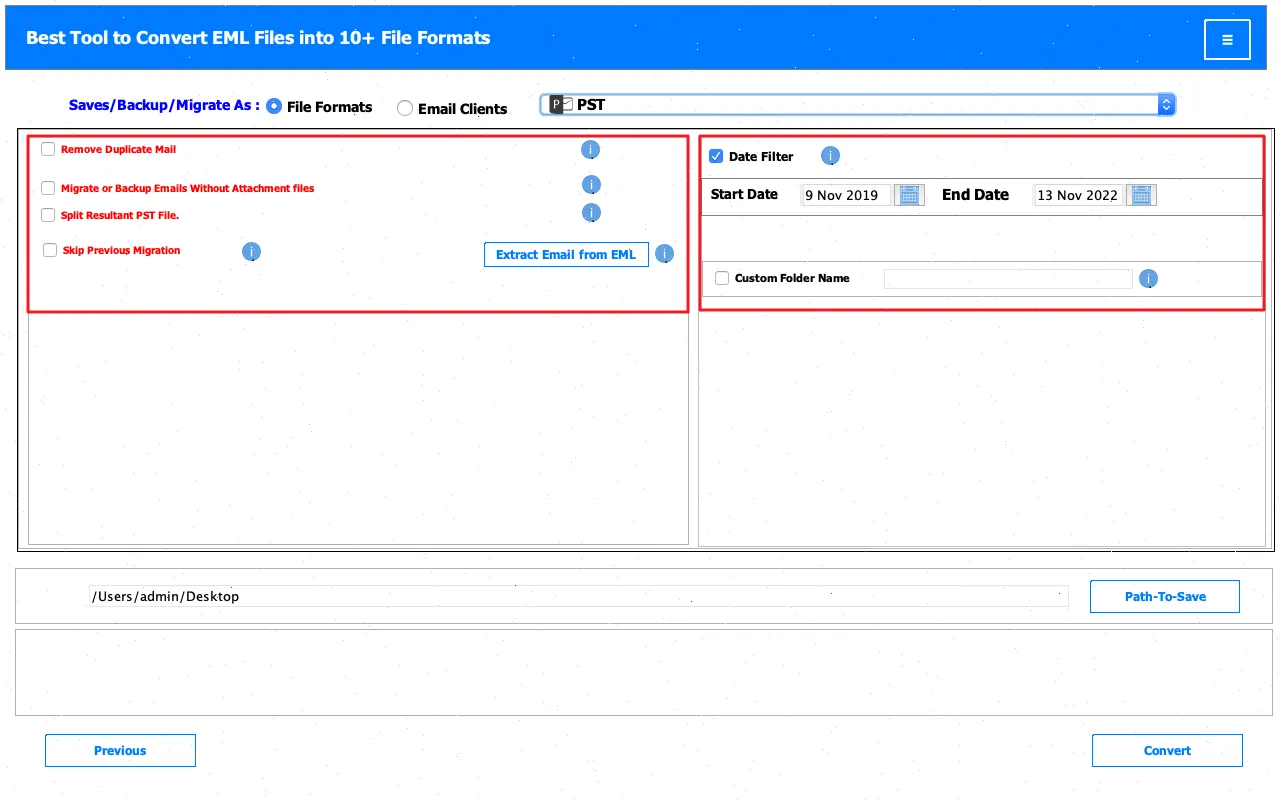
Task: Select the Email Clients radio button
Action: pos(405,108)
